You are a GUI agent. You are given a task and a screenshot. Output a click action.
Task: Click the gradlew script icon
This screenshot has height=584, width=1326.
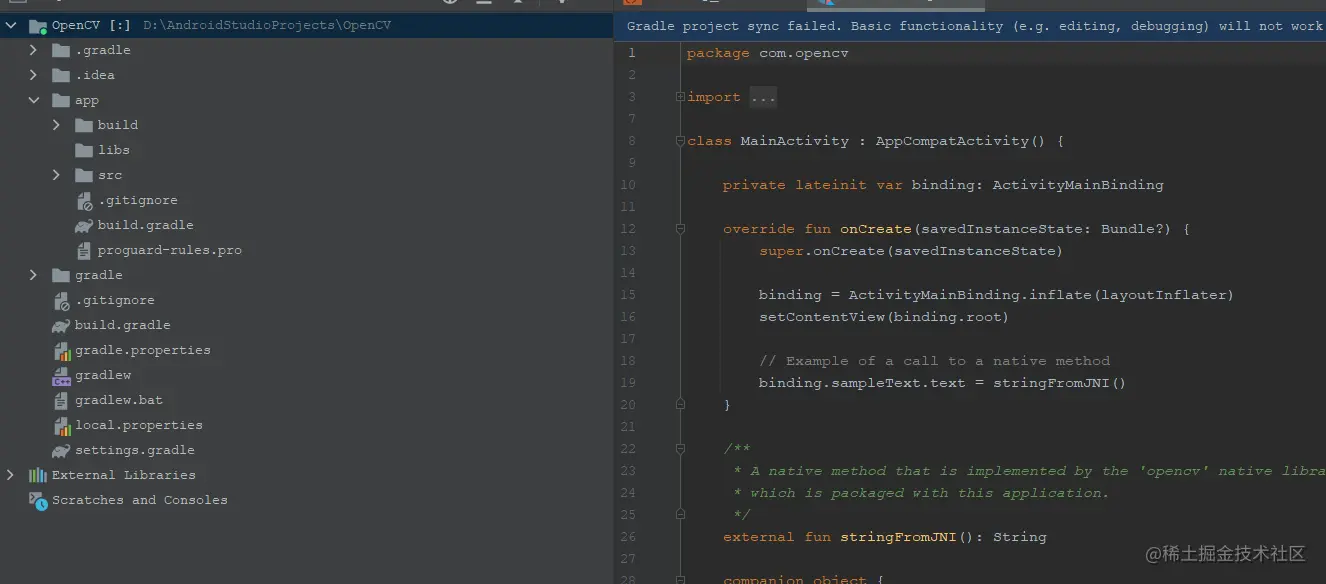61,376
